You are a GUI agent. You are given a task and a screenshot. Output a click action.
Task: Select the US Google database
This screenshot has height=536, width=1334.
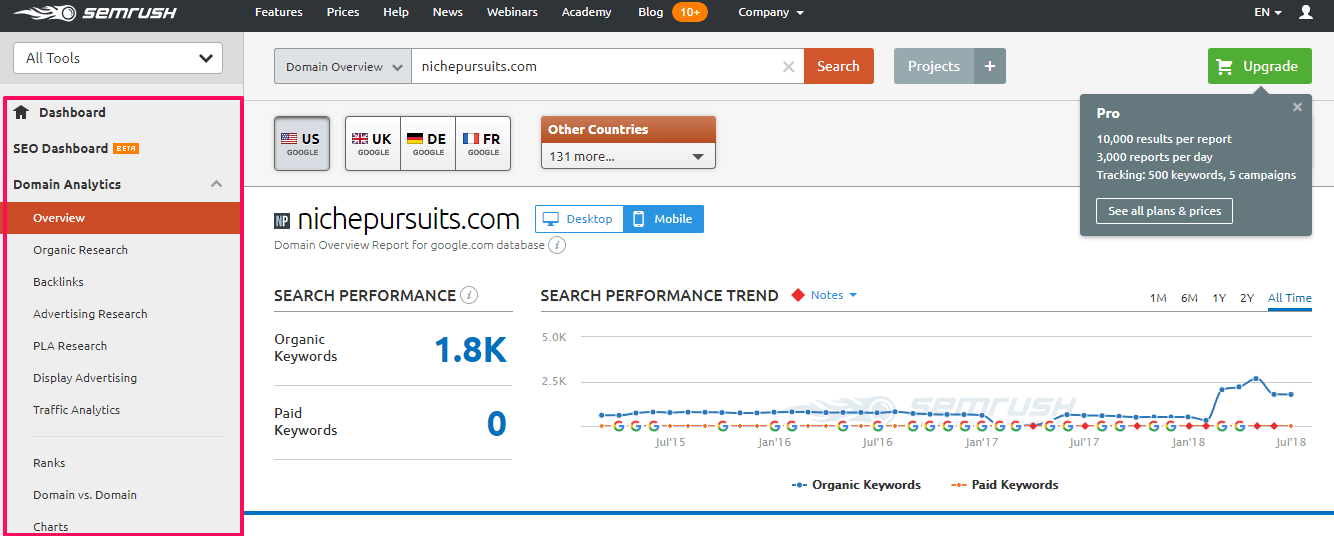(303, 143)
